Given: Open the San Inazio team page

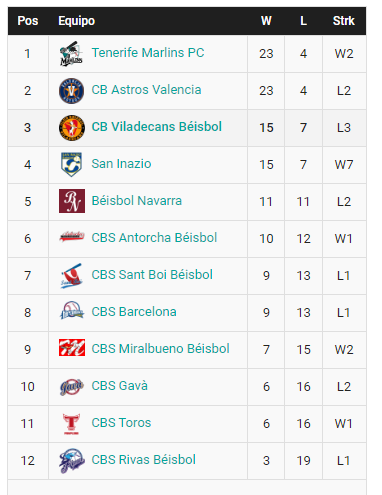Looking at the screenshot, I should (x=121, y=164).
